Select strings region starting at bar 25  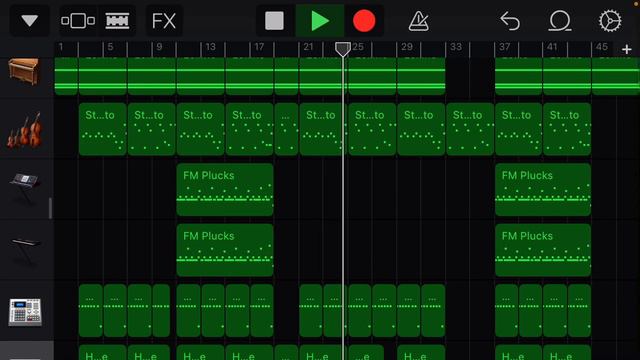coord(372,129)
